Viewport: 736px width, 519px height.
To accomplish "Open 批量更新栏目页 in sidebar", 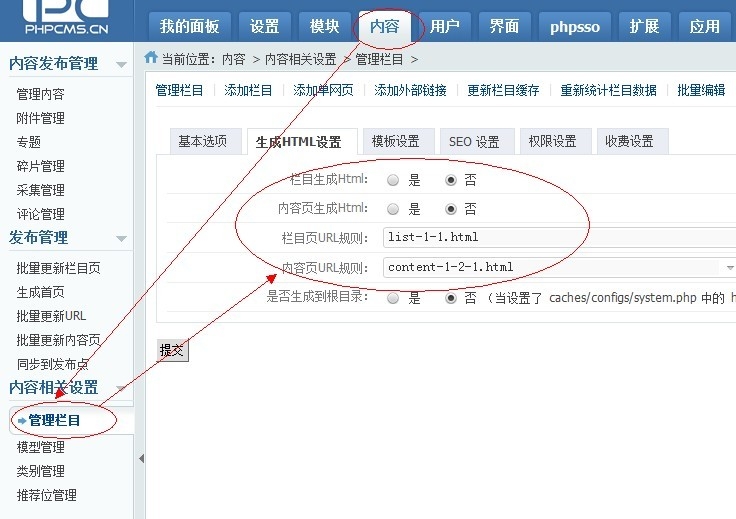I will pos(58,268).
